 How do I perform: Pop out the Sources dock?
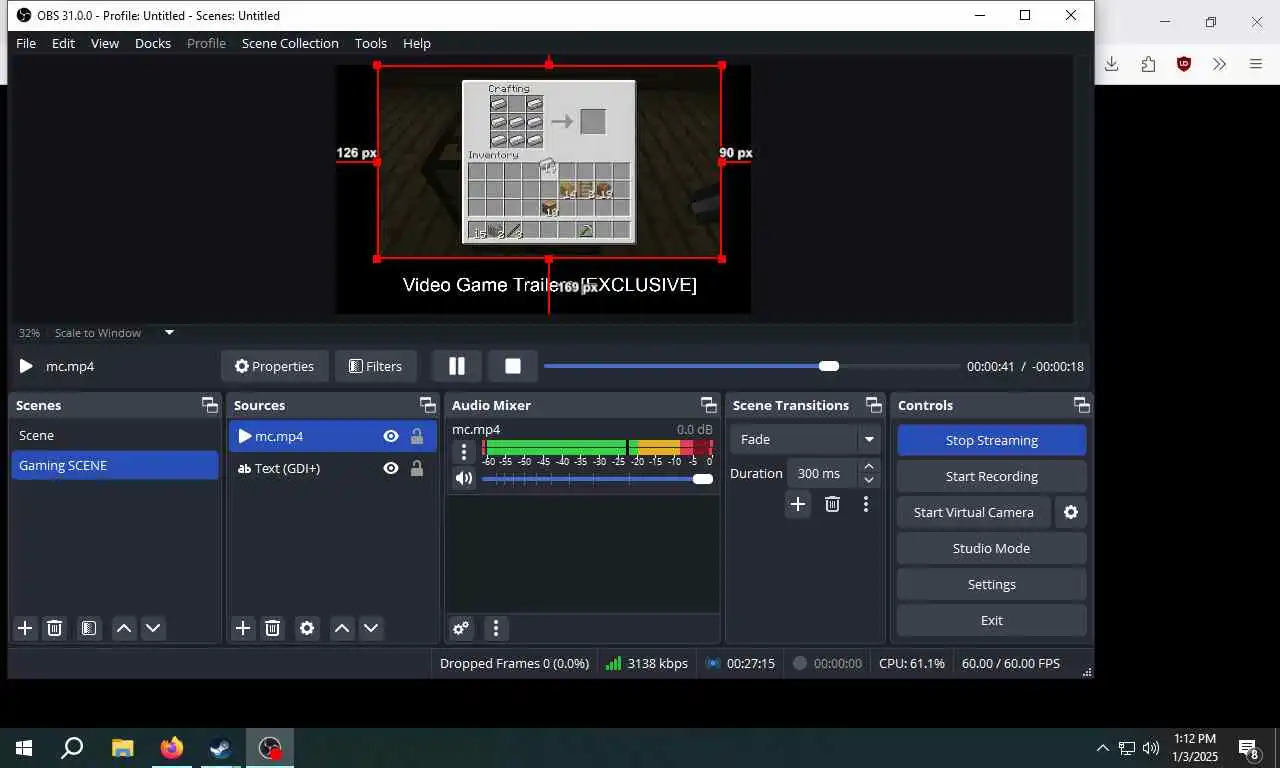click(427, 405)
